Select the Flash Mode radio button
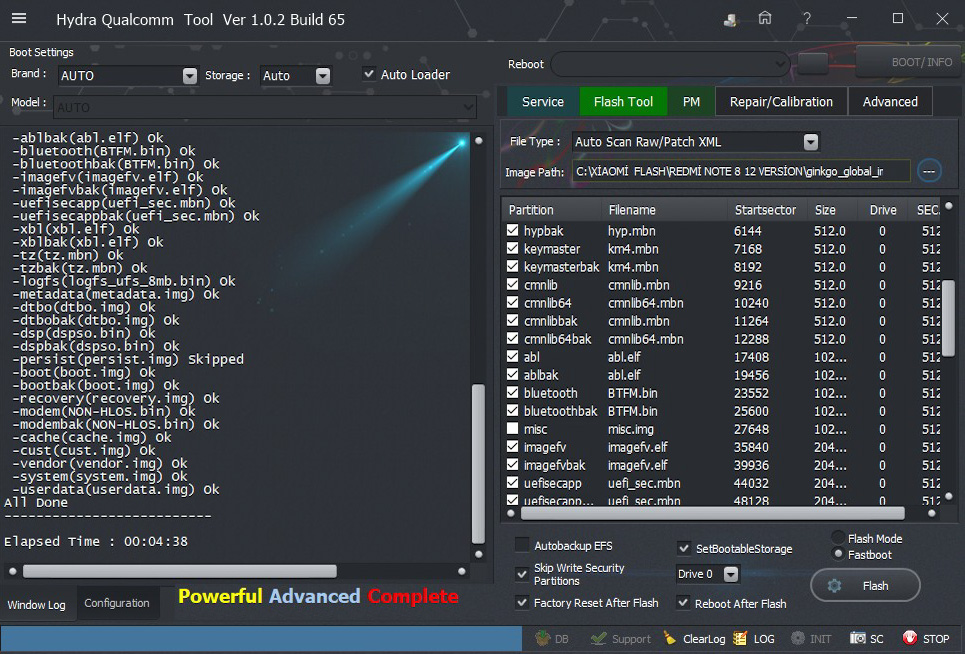The image size is (965, 654). click(x=838, y=538)
